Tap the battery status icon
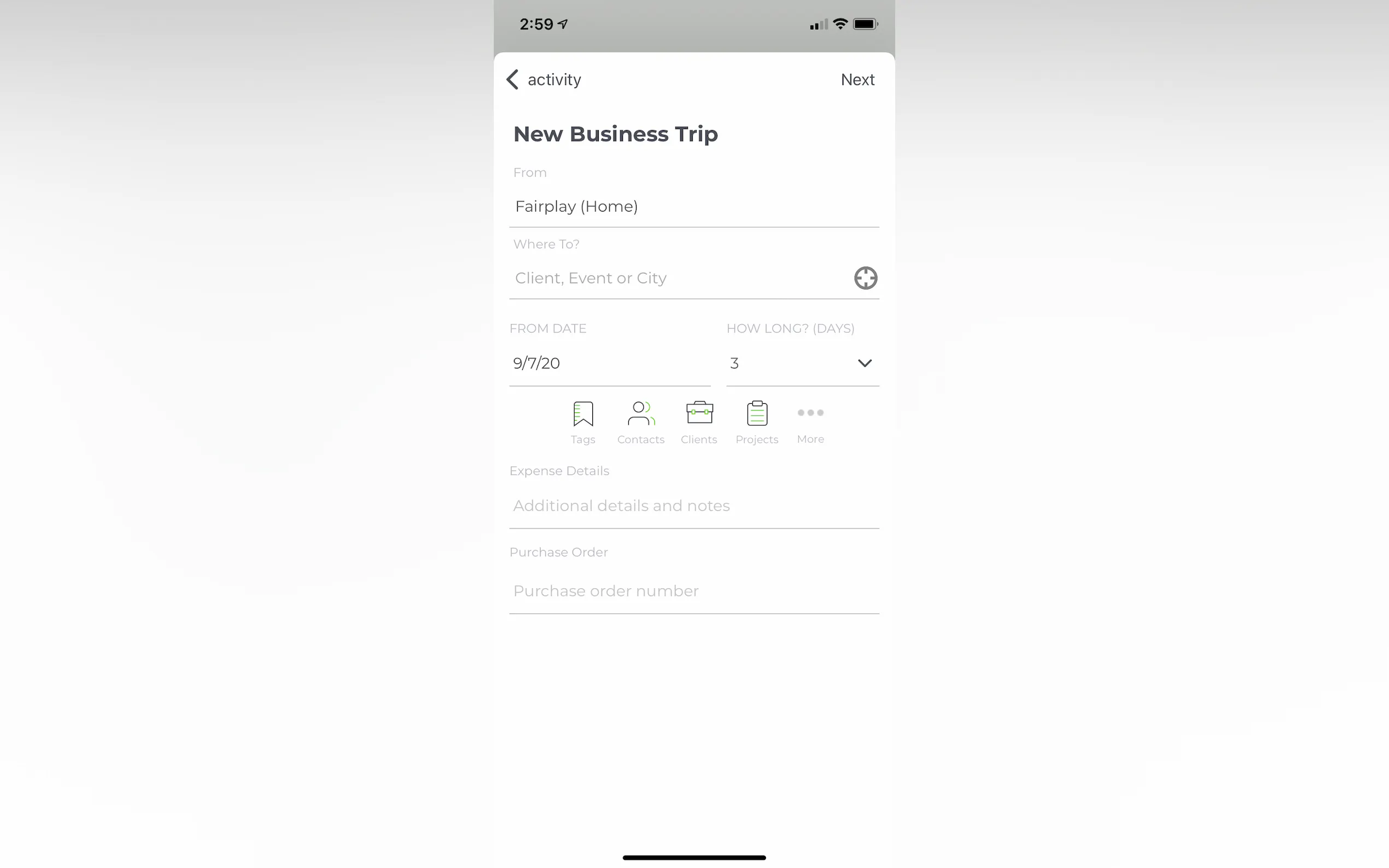The height and width of the screenshot is (868, 1389). click(865, 24)
